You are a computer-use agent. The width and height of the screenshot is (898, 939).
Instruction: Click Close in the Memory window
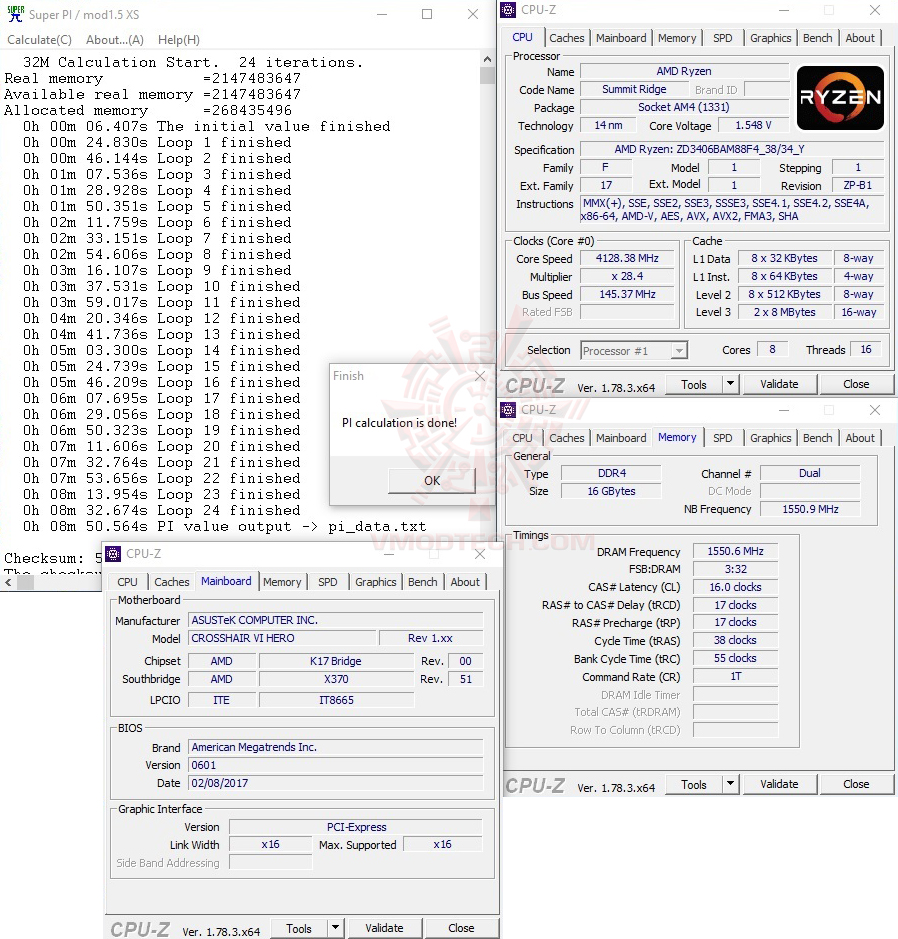[x=856, y=783]
